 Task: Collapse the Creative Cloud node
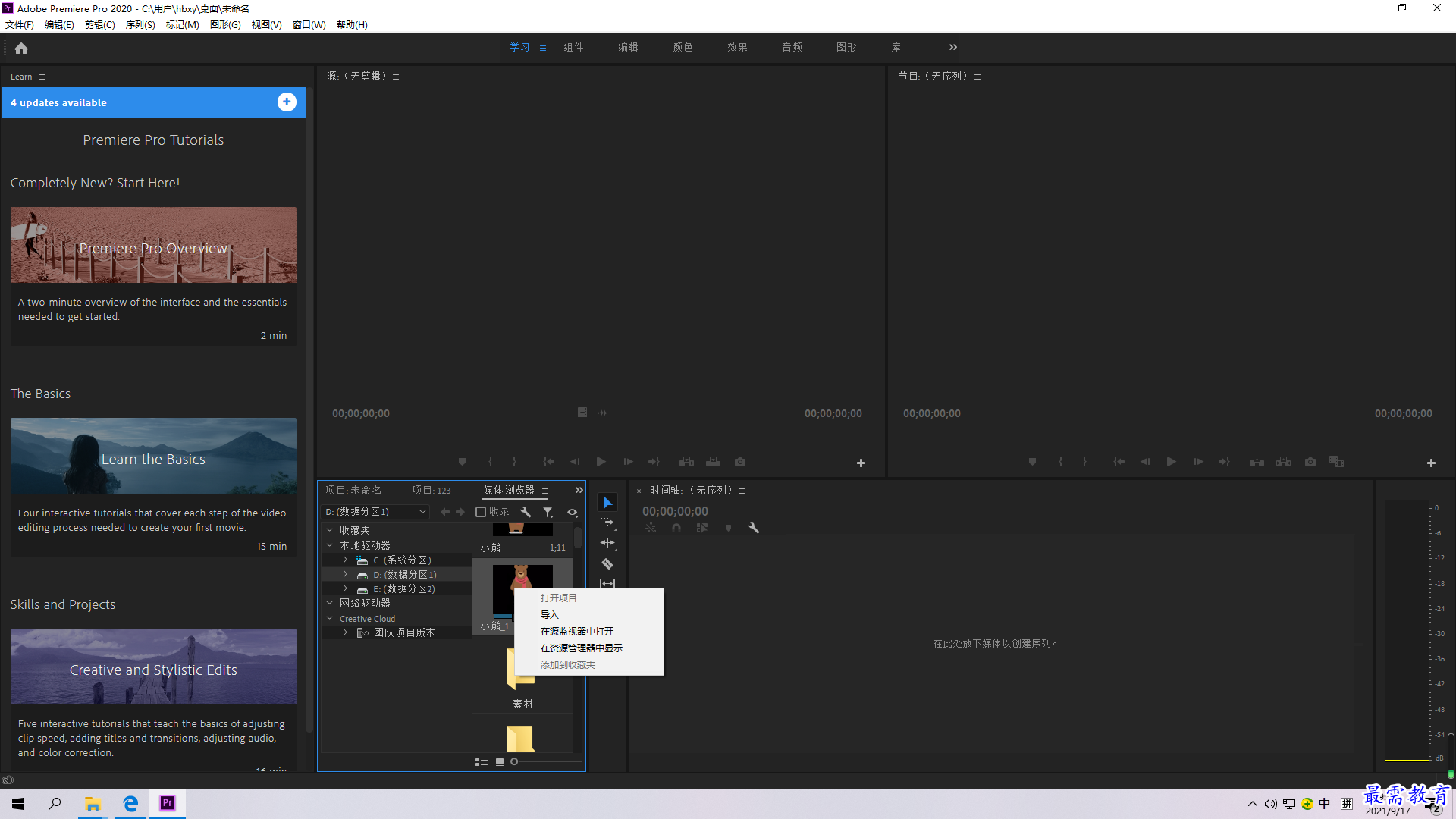tap(330, 618)
